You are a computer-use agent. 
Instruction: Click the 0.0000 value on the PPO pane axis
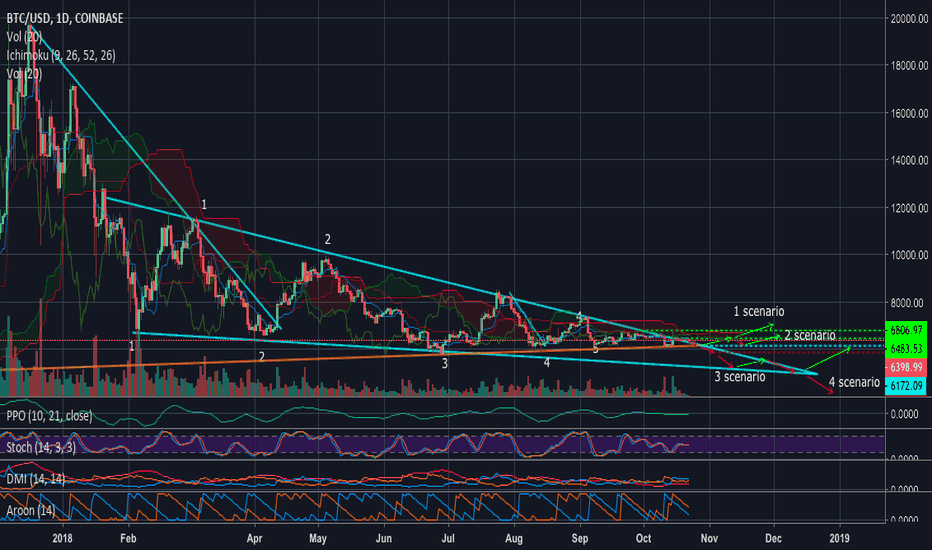click(904, 414)
